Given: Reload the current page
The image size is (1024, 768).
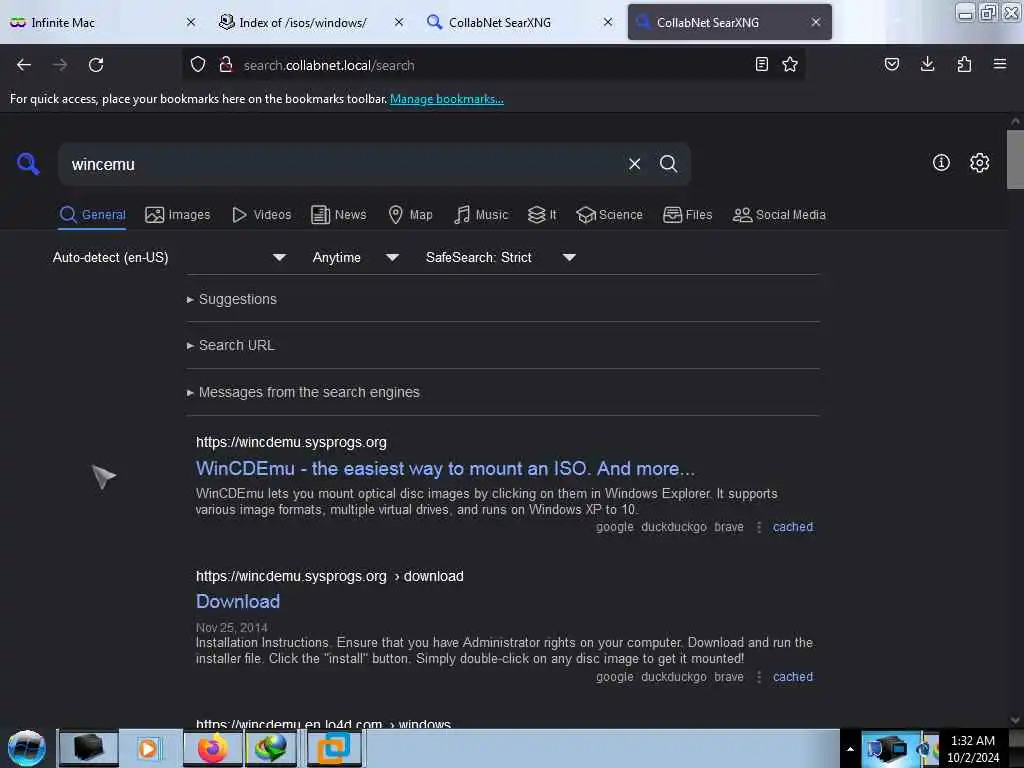Looking at the screenshot, I should click(96, 65).
